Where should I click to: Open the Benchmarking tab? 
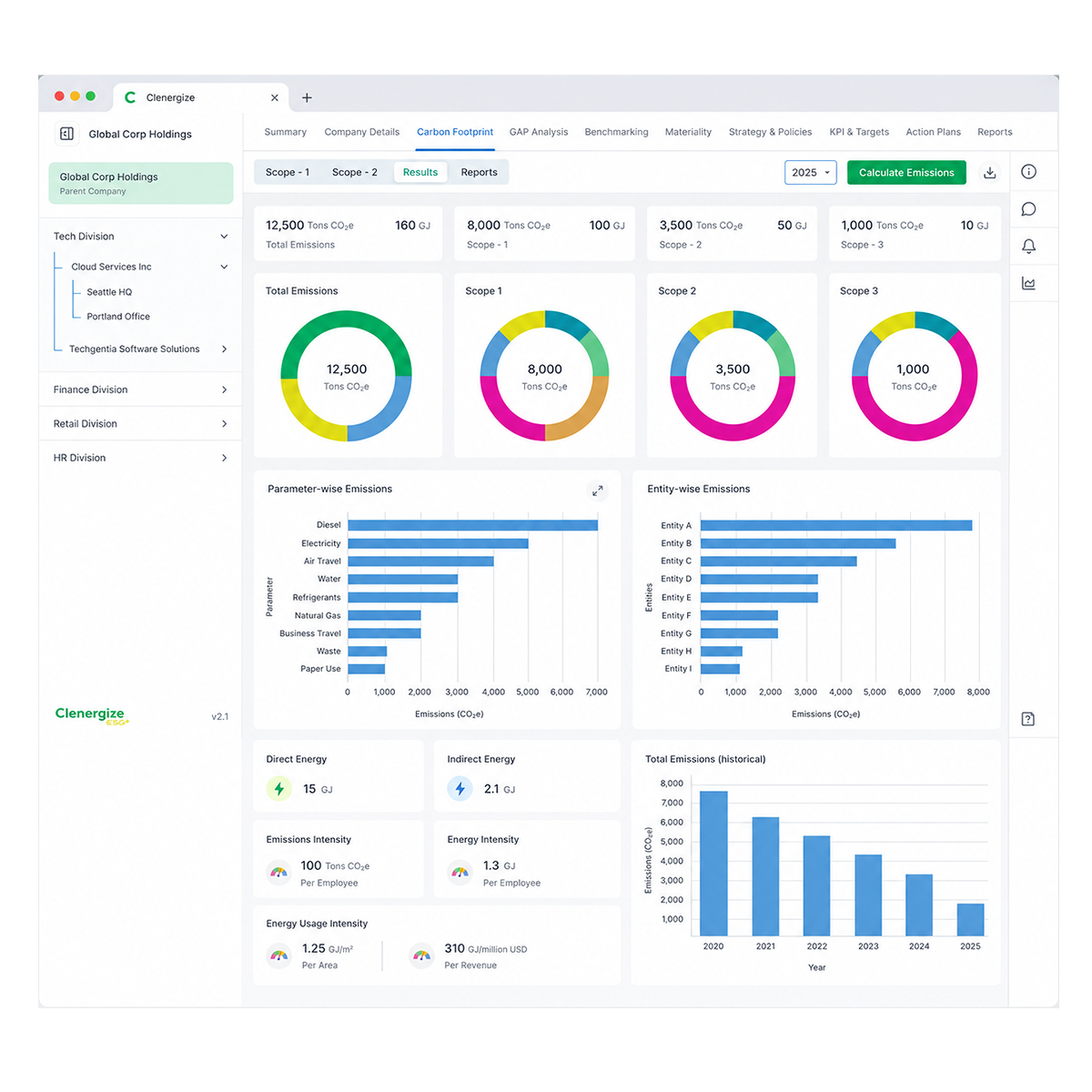(616, 132)
